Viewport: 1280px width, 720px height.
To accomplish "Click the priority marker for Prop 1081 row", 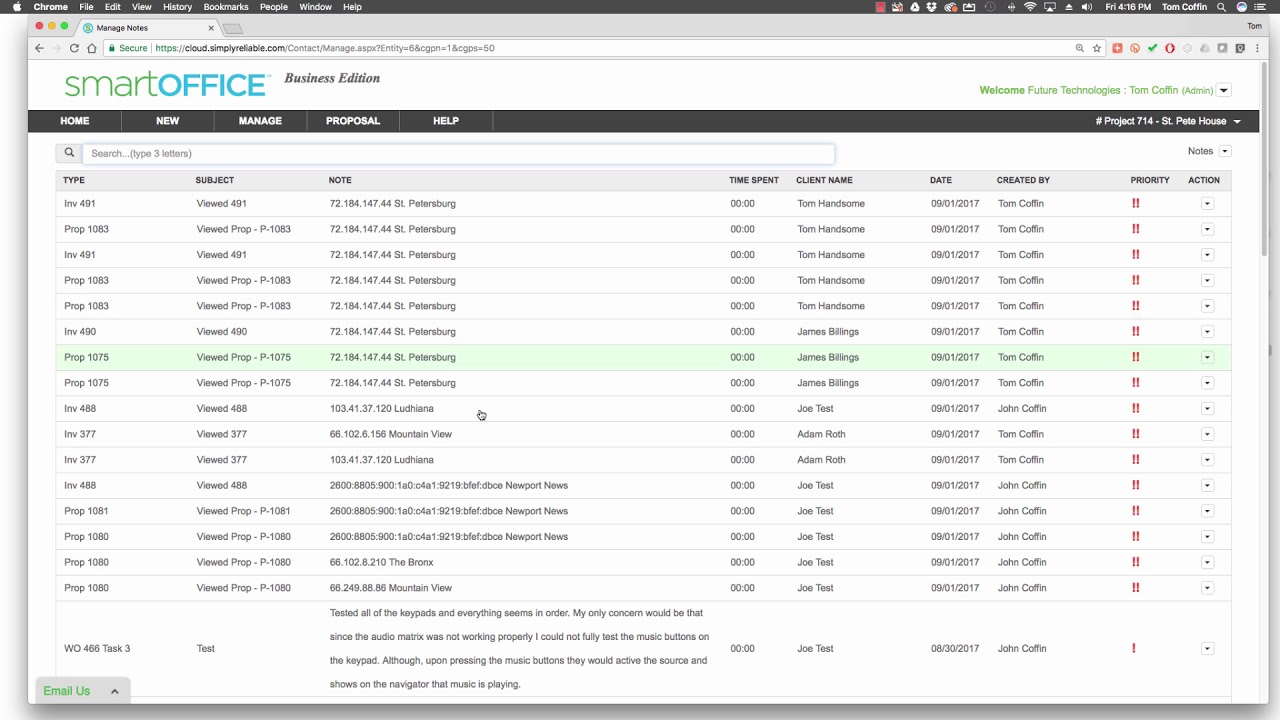I will [x=1135, y=511].
